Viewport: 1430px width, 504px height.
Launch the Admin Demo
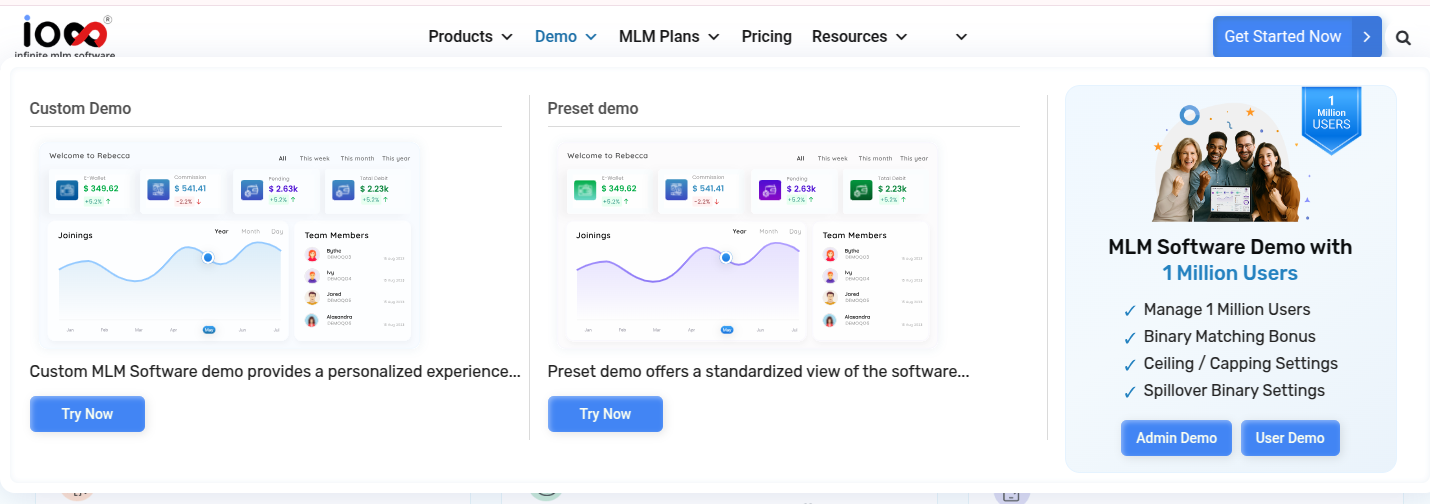(x=1176, y=438)
